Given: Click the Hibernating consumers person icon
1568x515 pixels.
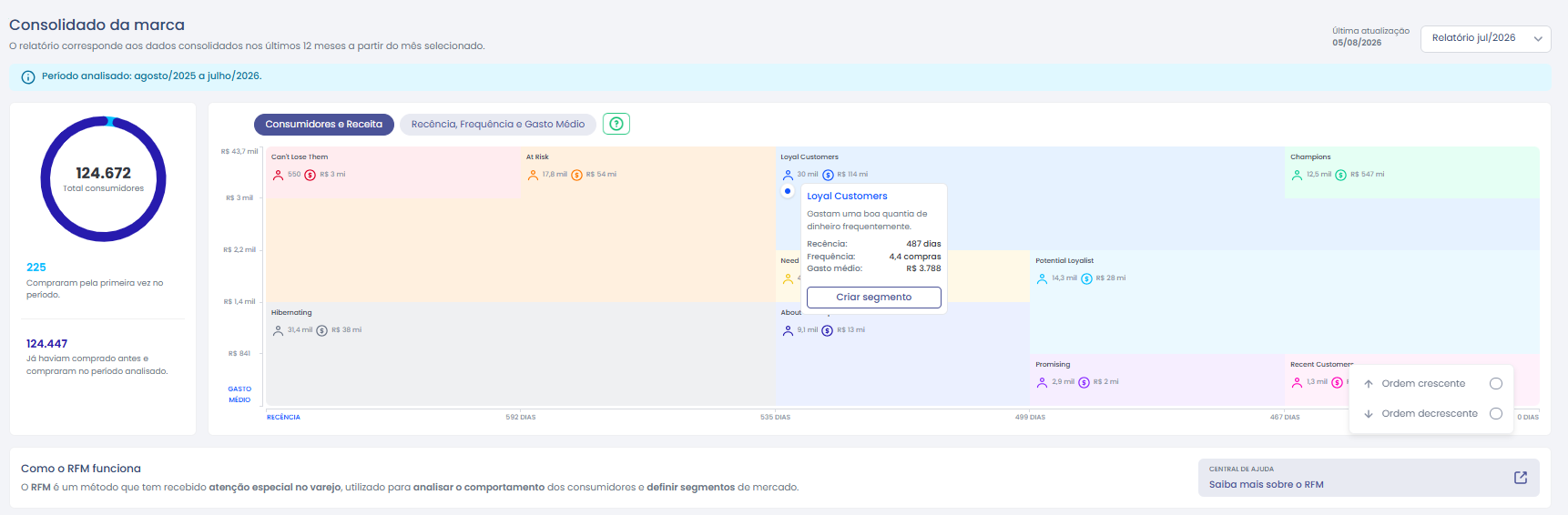Looking at the screenshot, I should point(278,330).
